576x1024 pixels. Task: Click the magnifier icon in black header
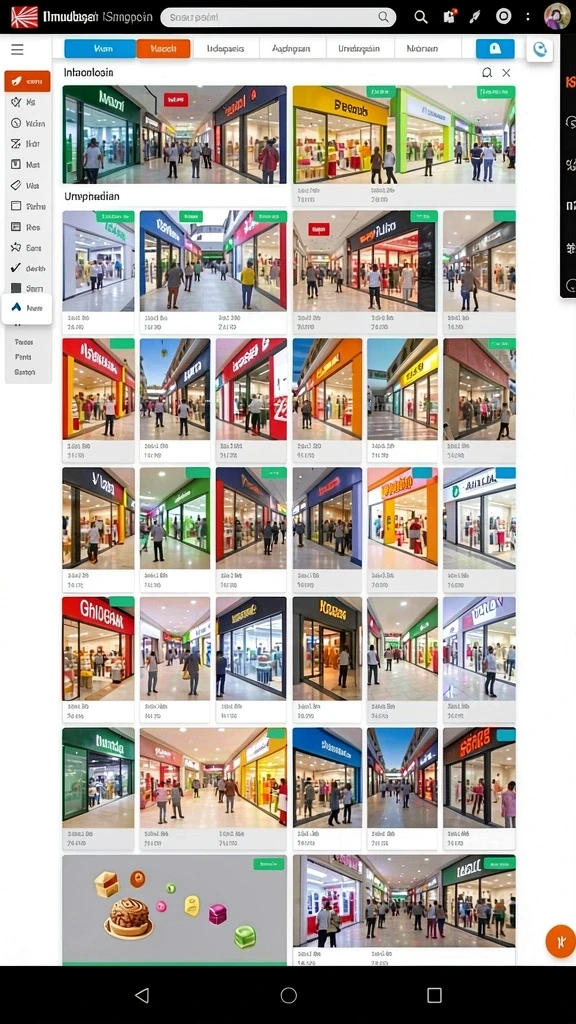click(x=421, y=17)
